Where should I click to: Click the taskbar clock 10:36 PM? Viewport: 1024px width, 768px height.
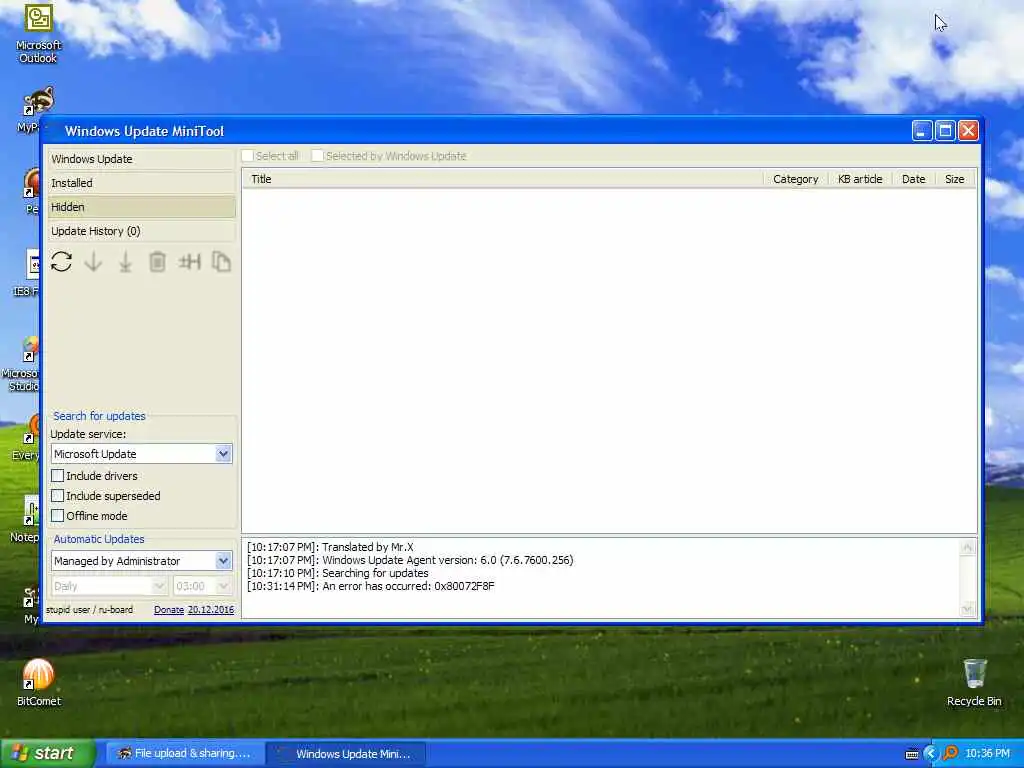987,754
